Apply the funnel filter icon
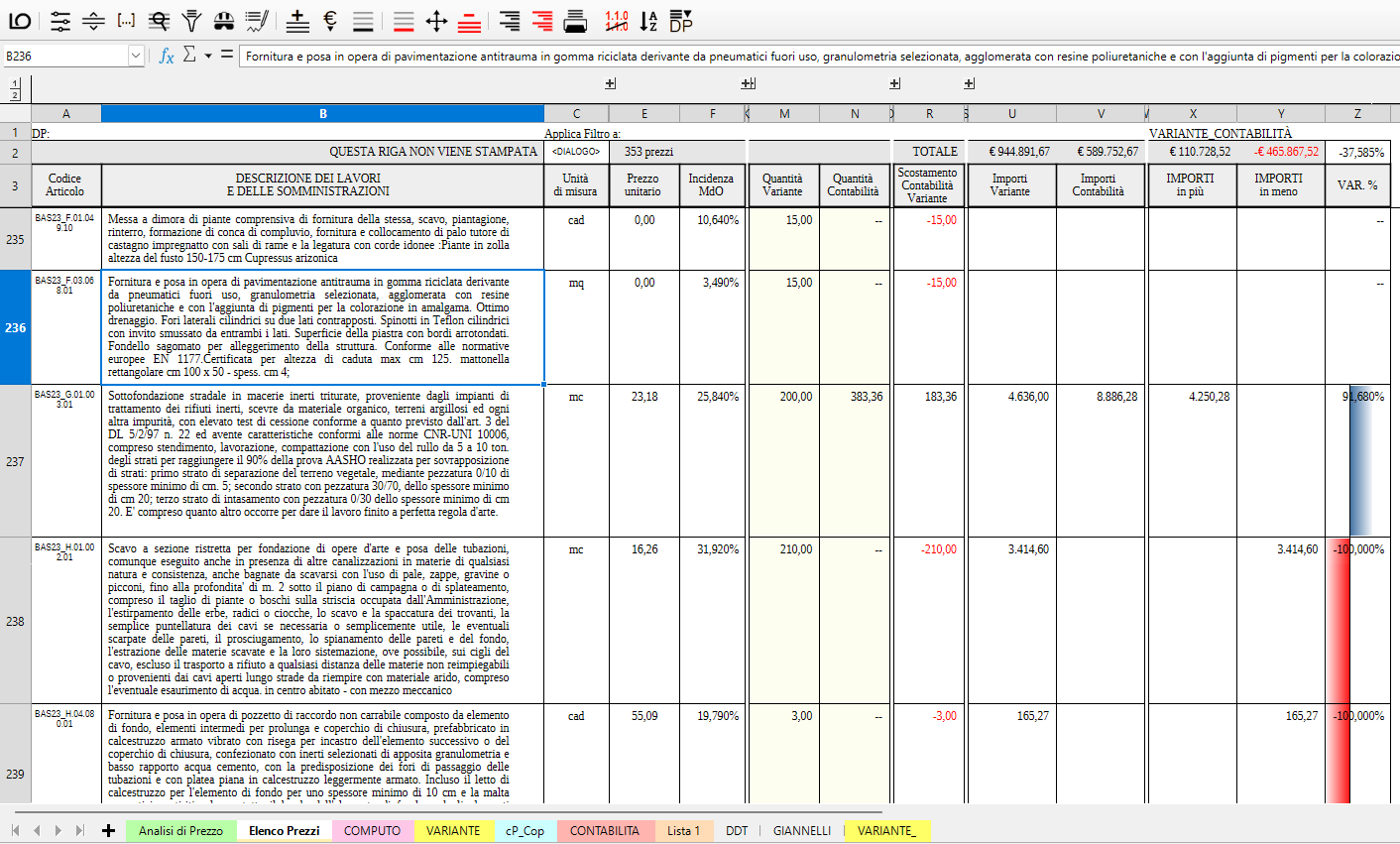This screenshot has width=1400, height=844. click(191, 20)
